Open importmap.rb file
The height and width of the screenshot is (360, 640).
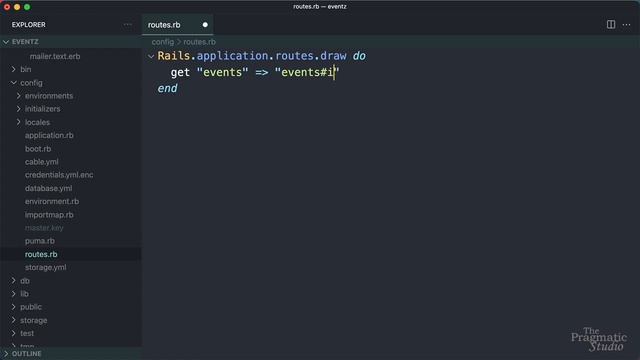49,215
